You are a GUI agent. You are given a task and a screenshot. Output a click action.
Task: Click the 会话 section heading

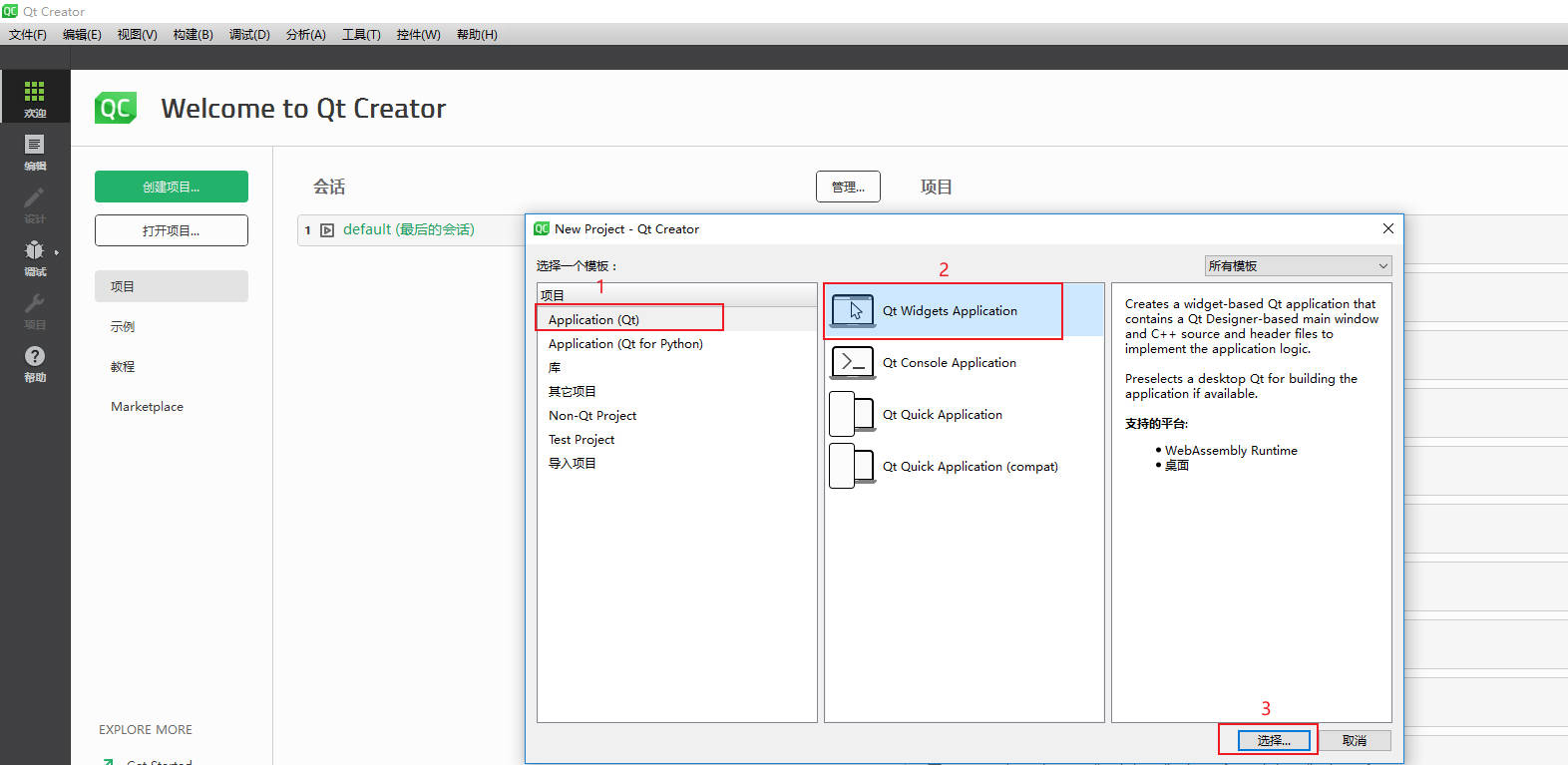tap(329, 187)
